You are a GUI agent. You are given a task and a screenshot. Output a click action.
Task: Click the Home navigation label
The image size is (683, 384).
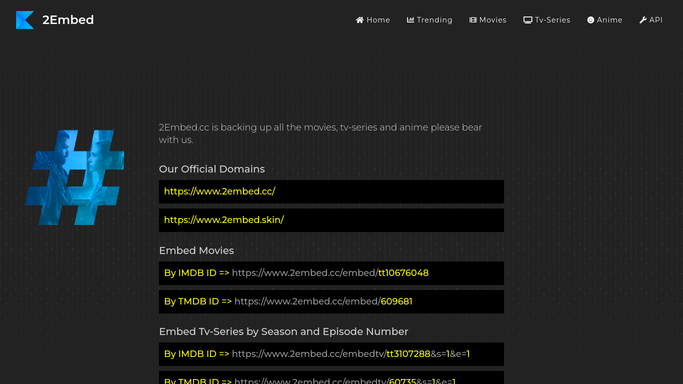pos(378,20)
